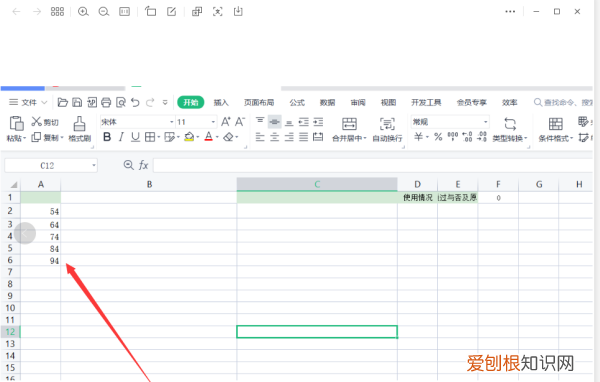
Task: Decrease font size with A-
Action: pyautogui.click(x=240, y=122)
